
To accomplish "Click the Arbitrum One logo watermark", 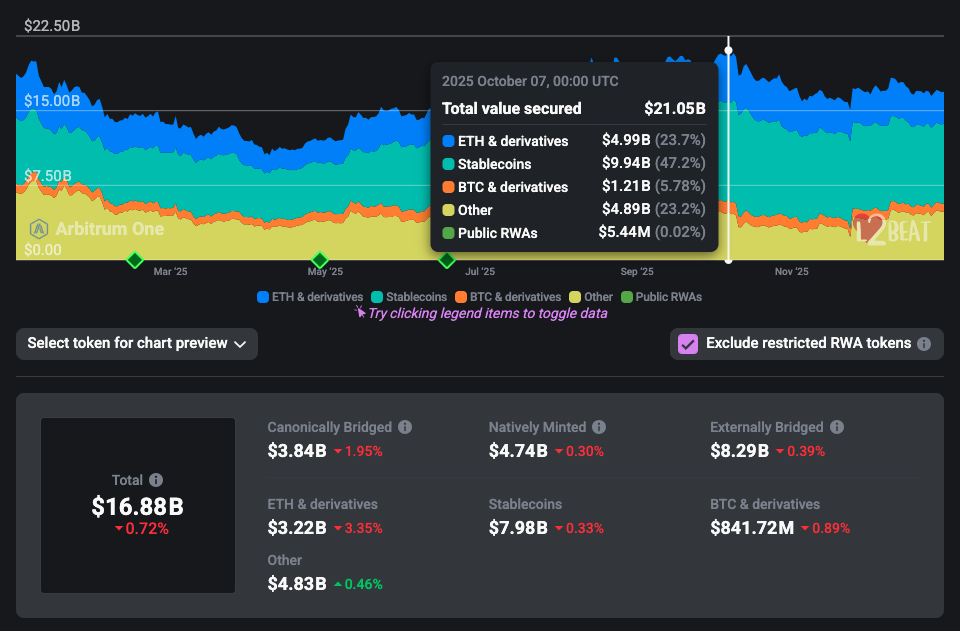I will pyautogui.click(x=97, y=229).
